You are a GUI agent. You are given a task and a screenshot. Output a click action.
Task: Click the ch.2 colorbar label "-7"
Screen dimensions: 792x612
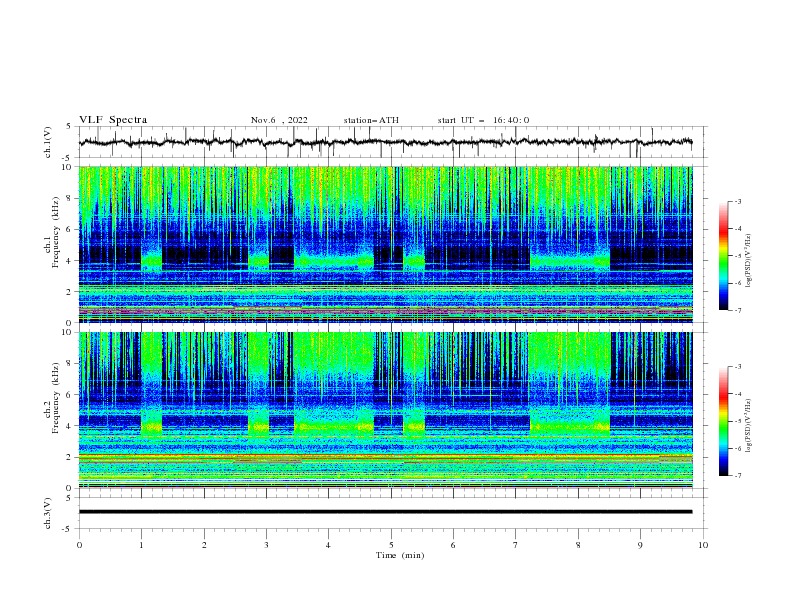point(737,476)
